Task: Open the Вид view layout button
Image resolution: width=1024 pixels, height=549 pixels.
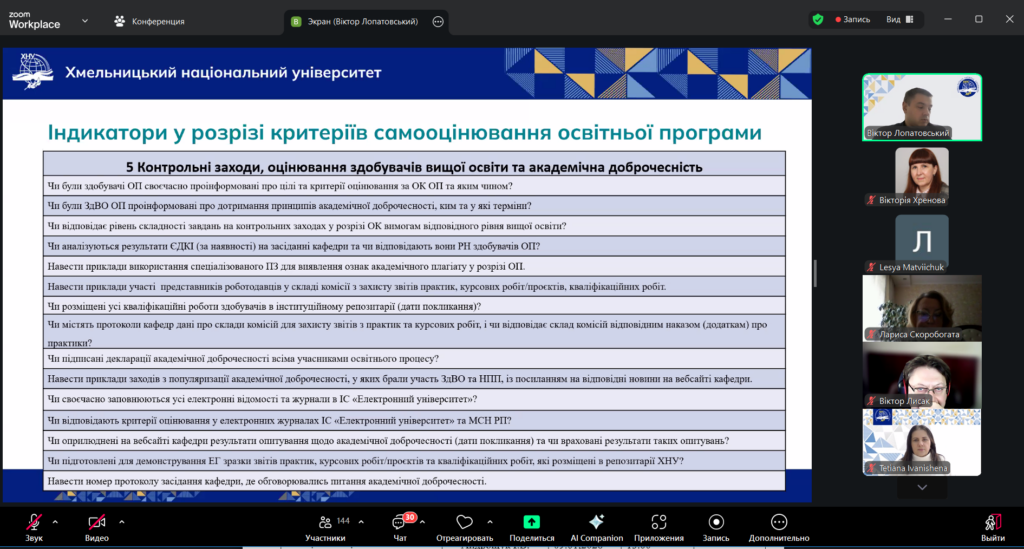Action: click(x=898, y=19)
